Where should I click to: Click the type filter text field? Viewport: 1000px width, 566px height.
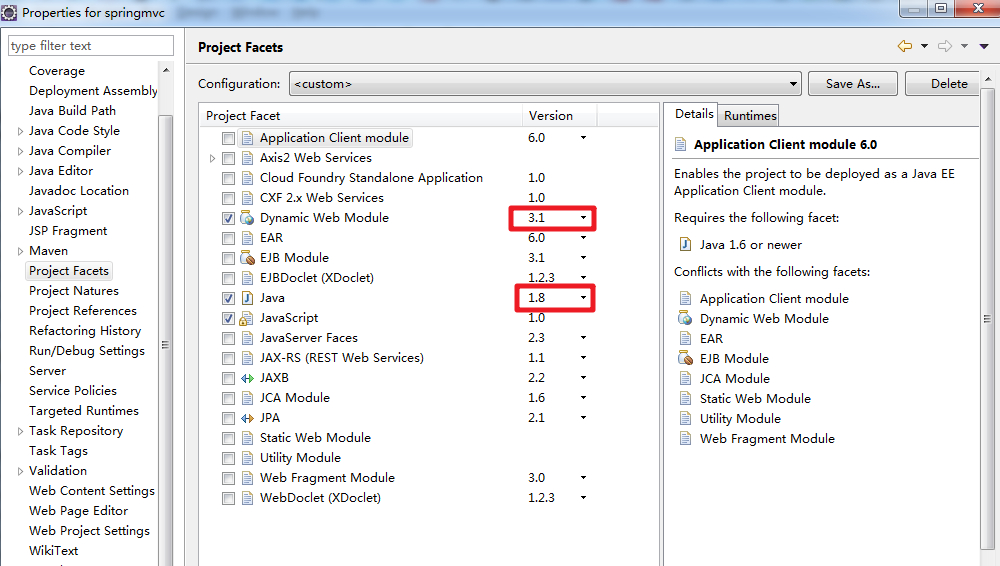coord(91,46)
